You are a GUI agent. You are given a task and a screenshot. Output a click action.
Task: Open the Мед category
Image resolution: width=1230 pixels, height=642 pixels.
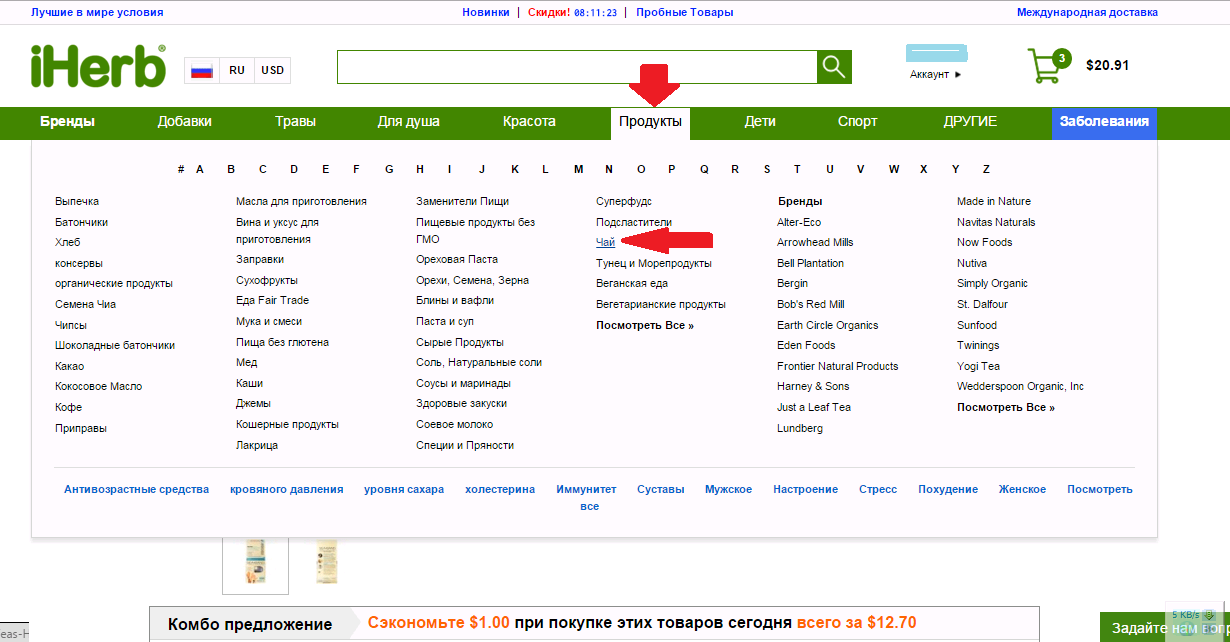tap(247, 362)
